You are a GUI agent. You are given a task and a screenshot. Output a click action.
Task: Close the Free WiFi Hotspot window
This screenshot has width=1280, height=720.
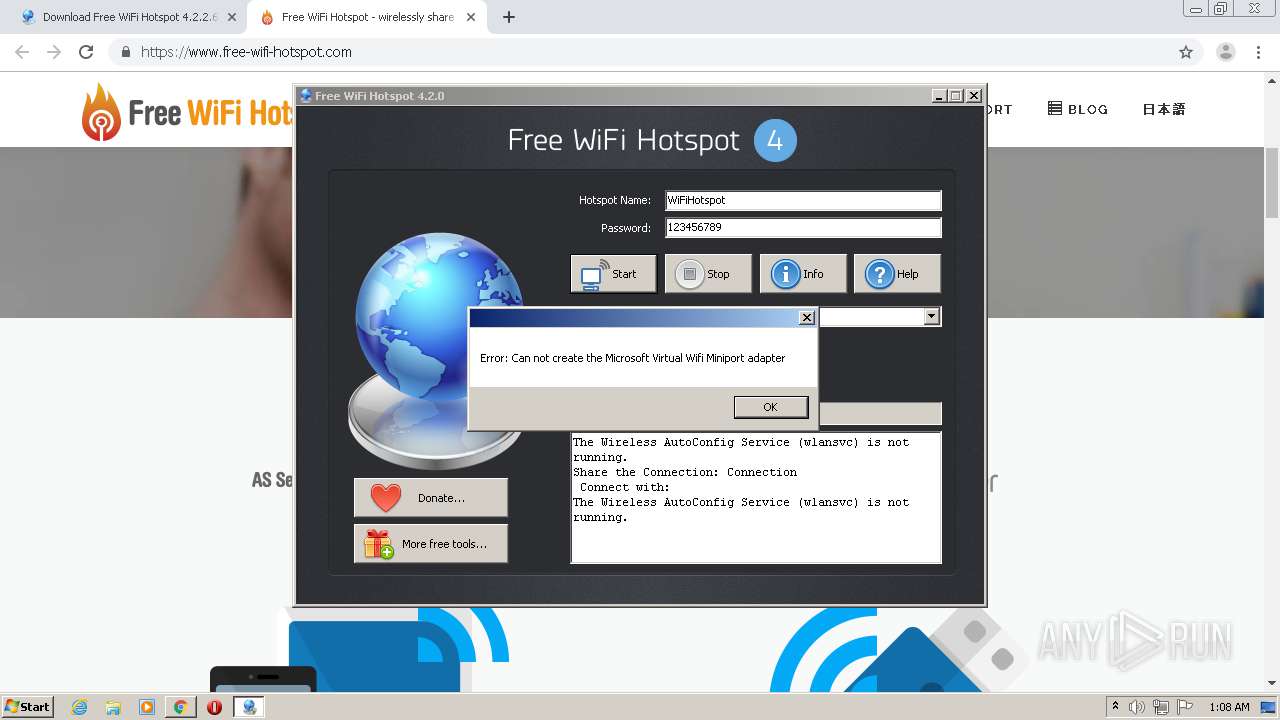[973, 96]
